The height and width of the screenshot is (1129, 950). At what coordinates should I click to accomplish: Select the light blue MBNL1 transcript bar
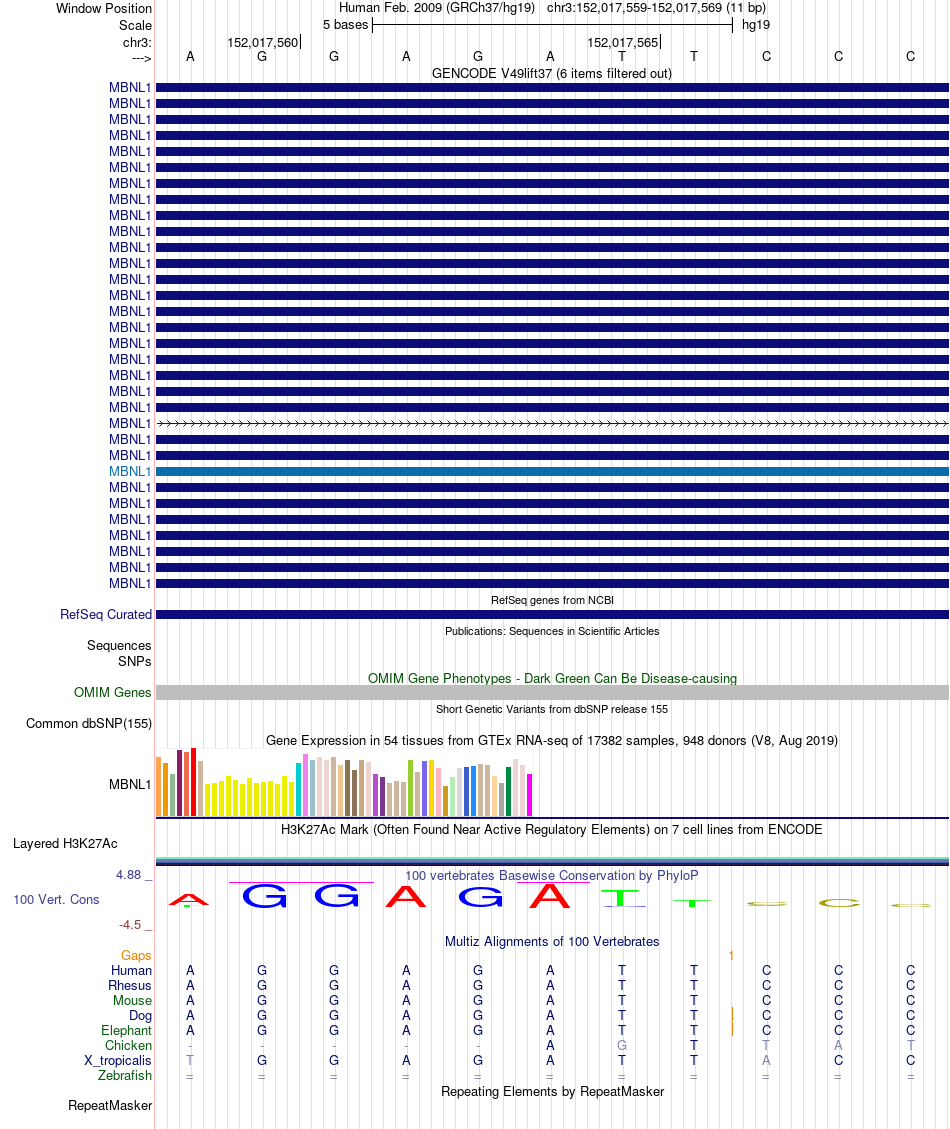[x=552, y=472]
